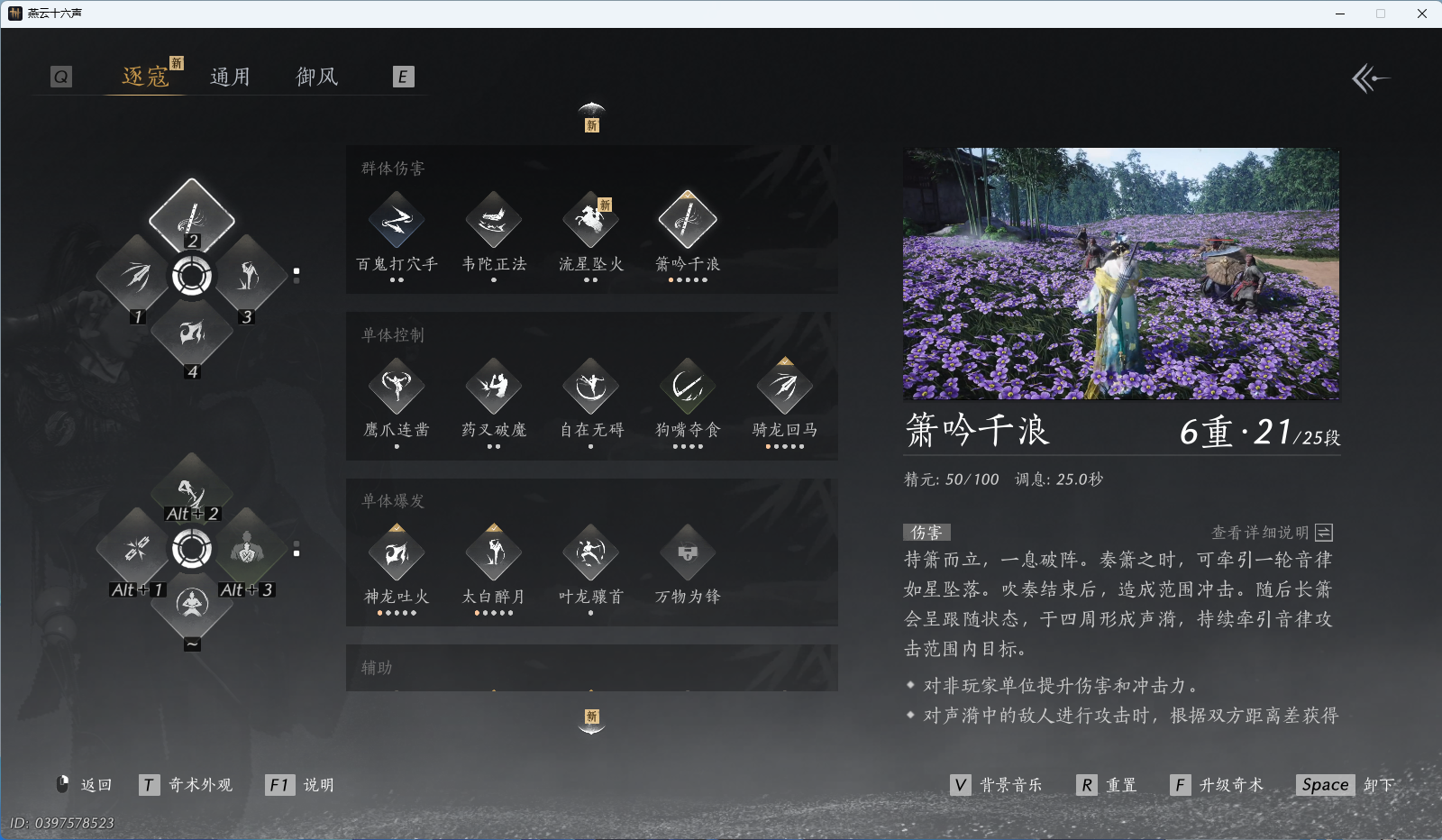1442x840 pixels.
Task: Select the 百鬼打穴手 skill icon
Action: (397, 219)
